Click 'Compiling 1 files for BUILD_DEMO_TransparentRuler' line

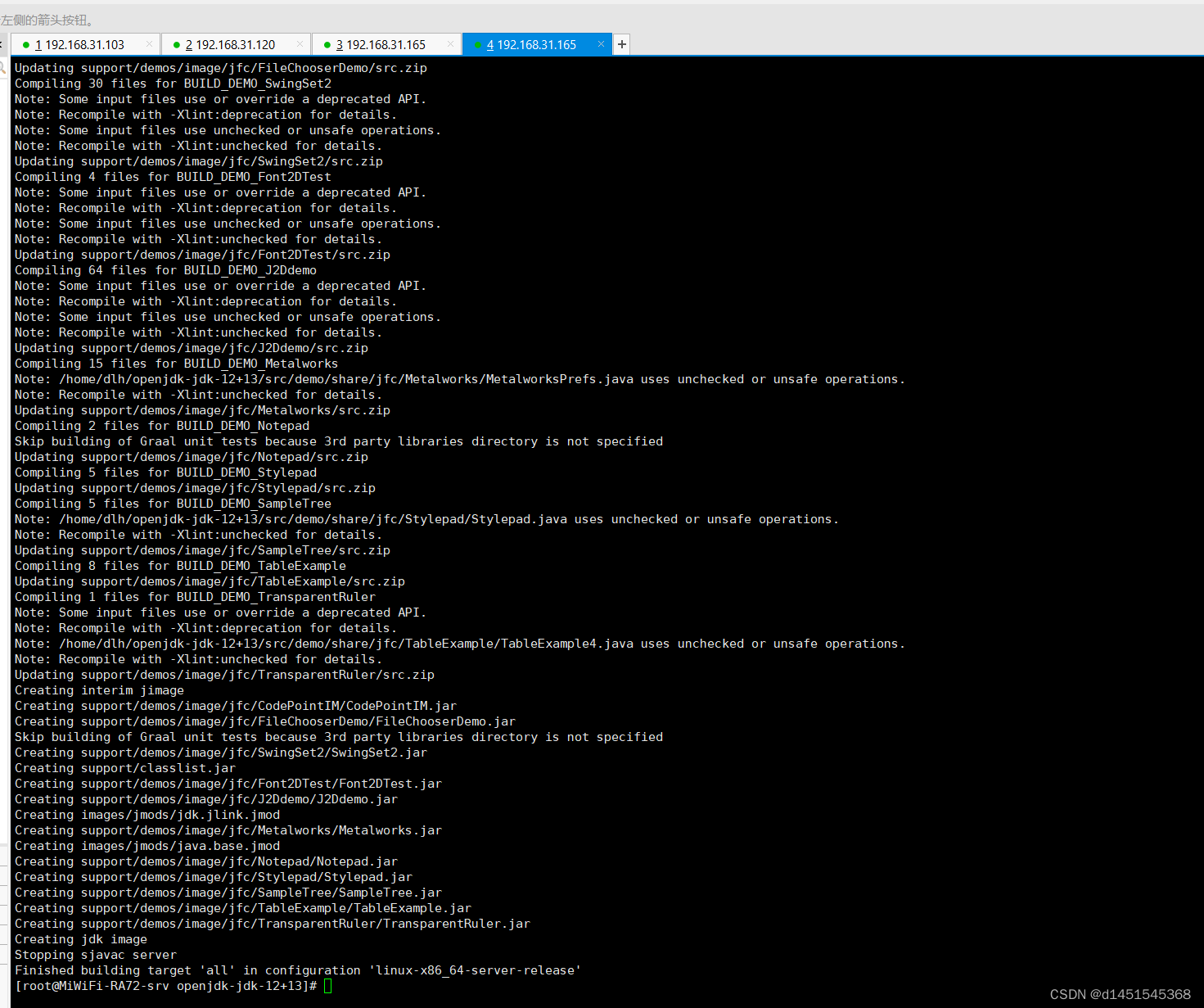pos(195,597)
